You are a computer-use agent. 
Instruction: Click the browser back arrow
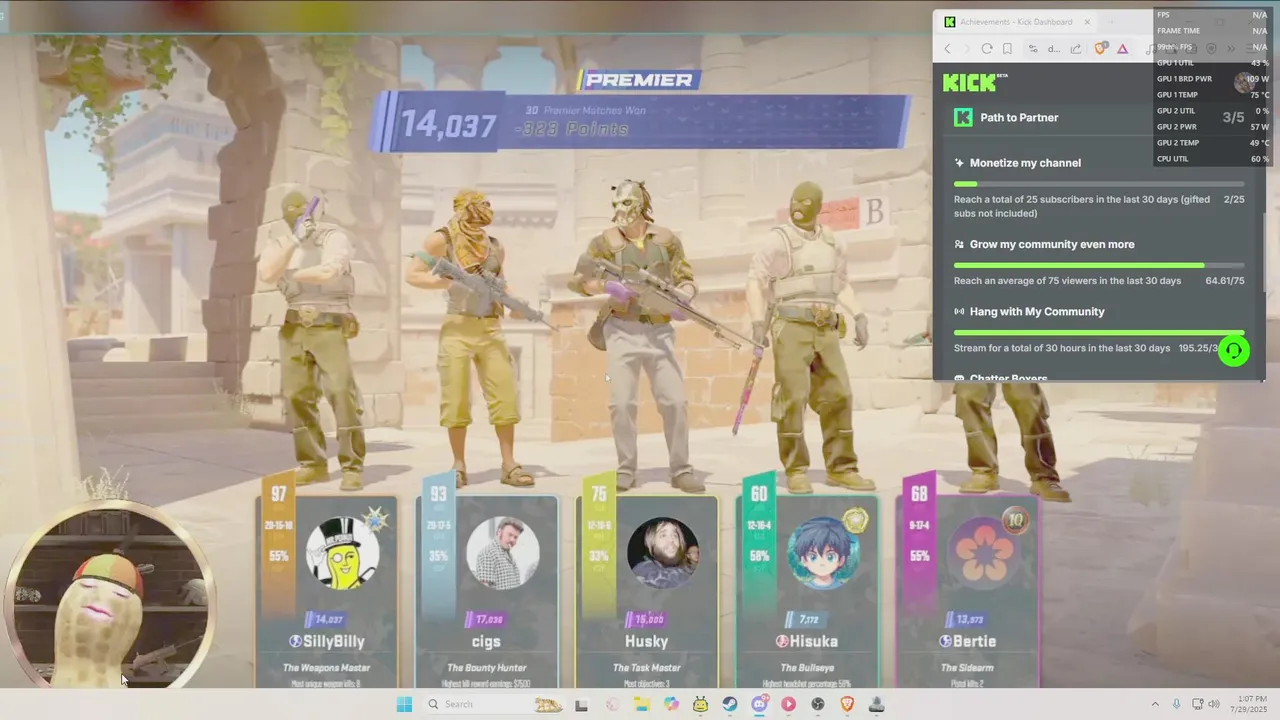(x=947, y=49)
